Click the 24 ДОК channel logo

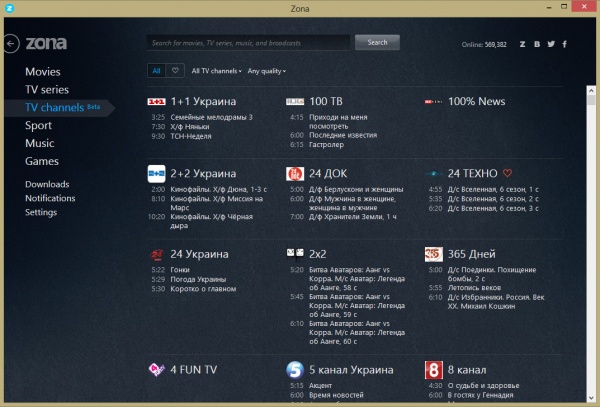pyautogui.click(x=295, y=174)
